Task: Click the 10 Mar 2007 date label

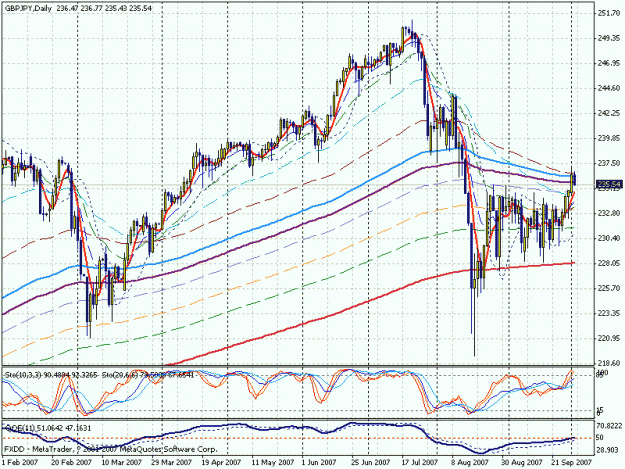Action: (x=122, y=463)
